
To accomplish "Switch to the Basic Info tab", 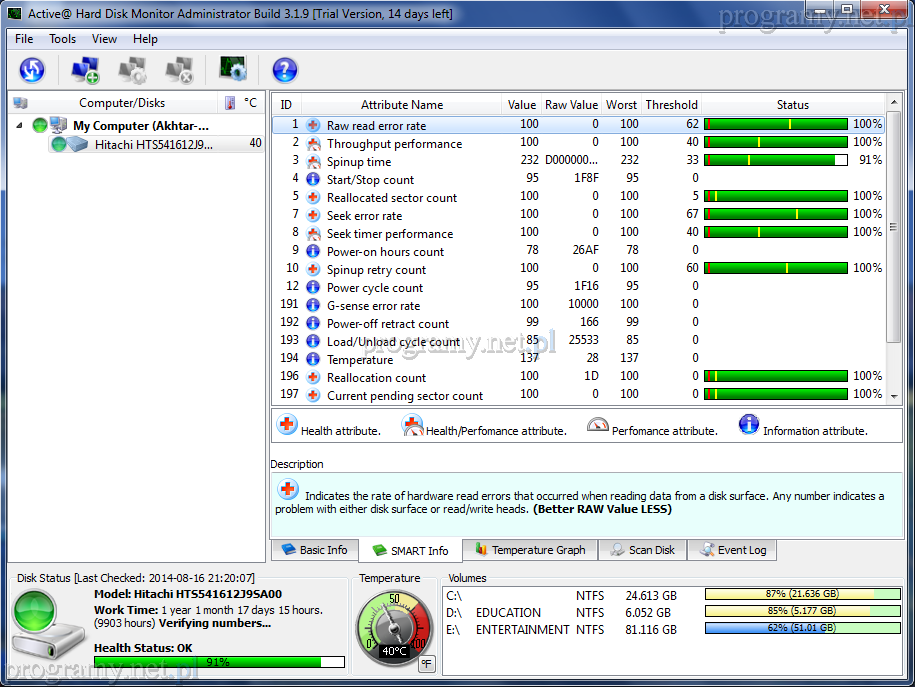I will pyautogui.click(x=314, y=550).
